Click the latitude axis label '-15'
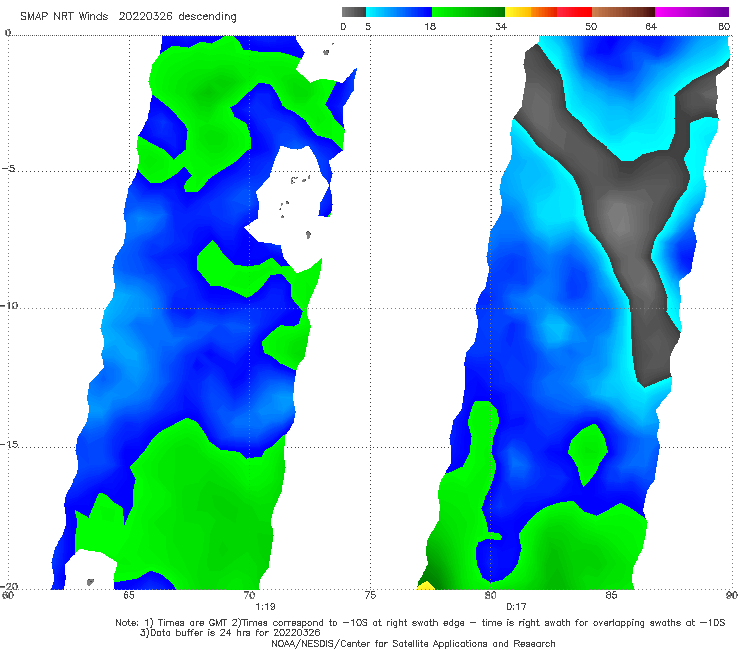Viewport: 740px width, 650px height. 9,444
